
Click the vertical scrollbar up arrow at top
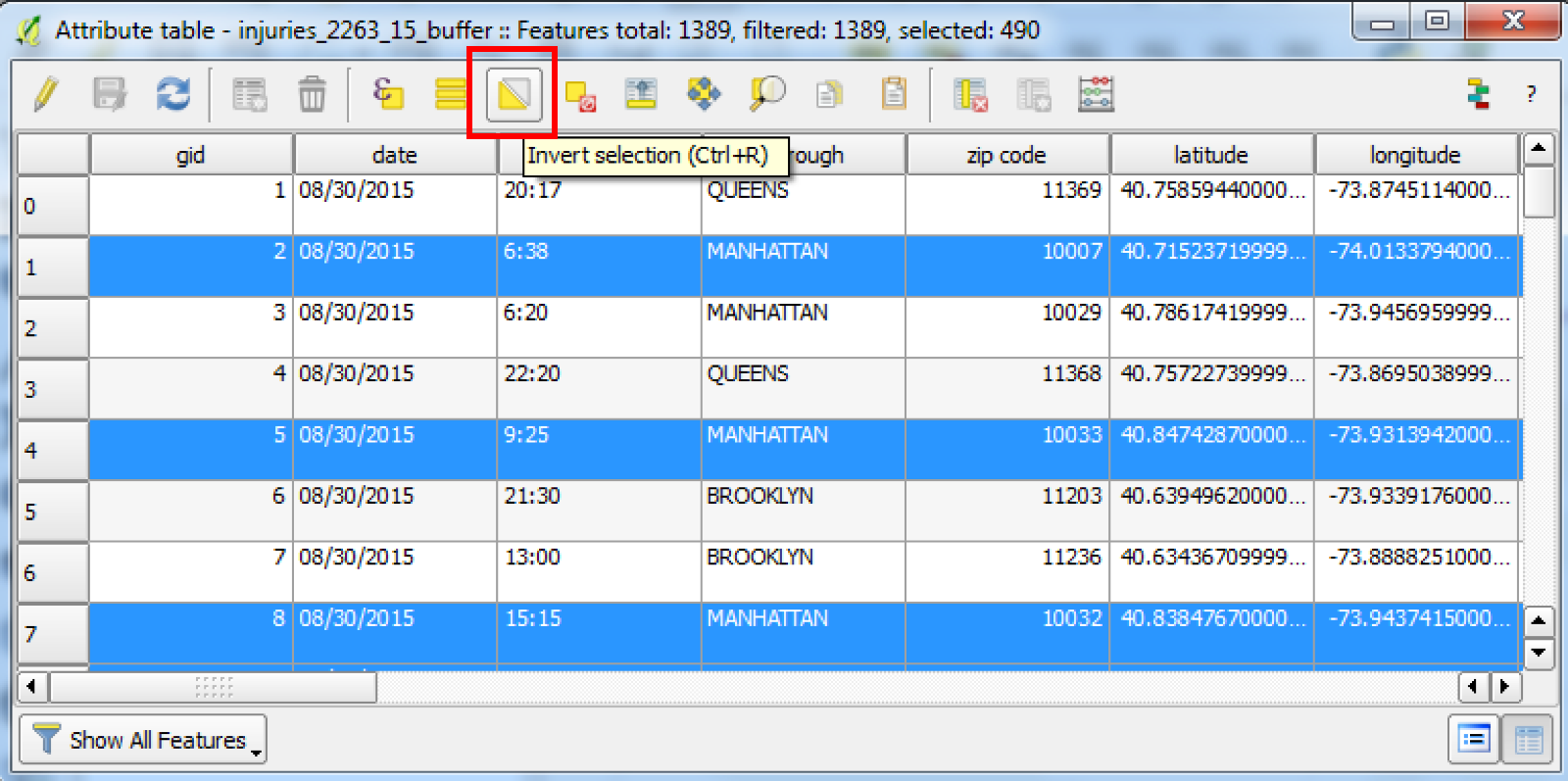click(x=1539, y=149)
